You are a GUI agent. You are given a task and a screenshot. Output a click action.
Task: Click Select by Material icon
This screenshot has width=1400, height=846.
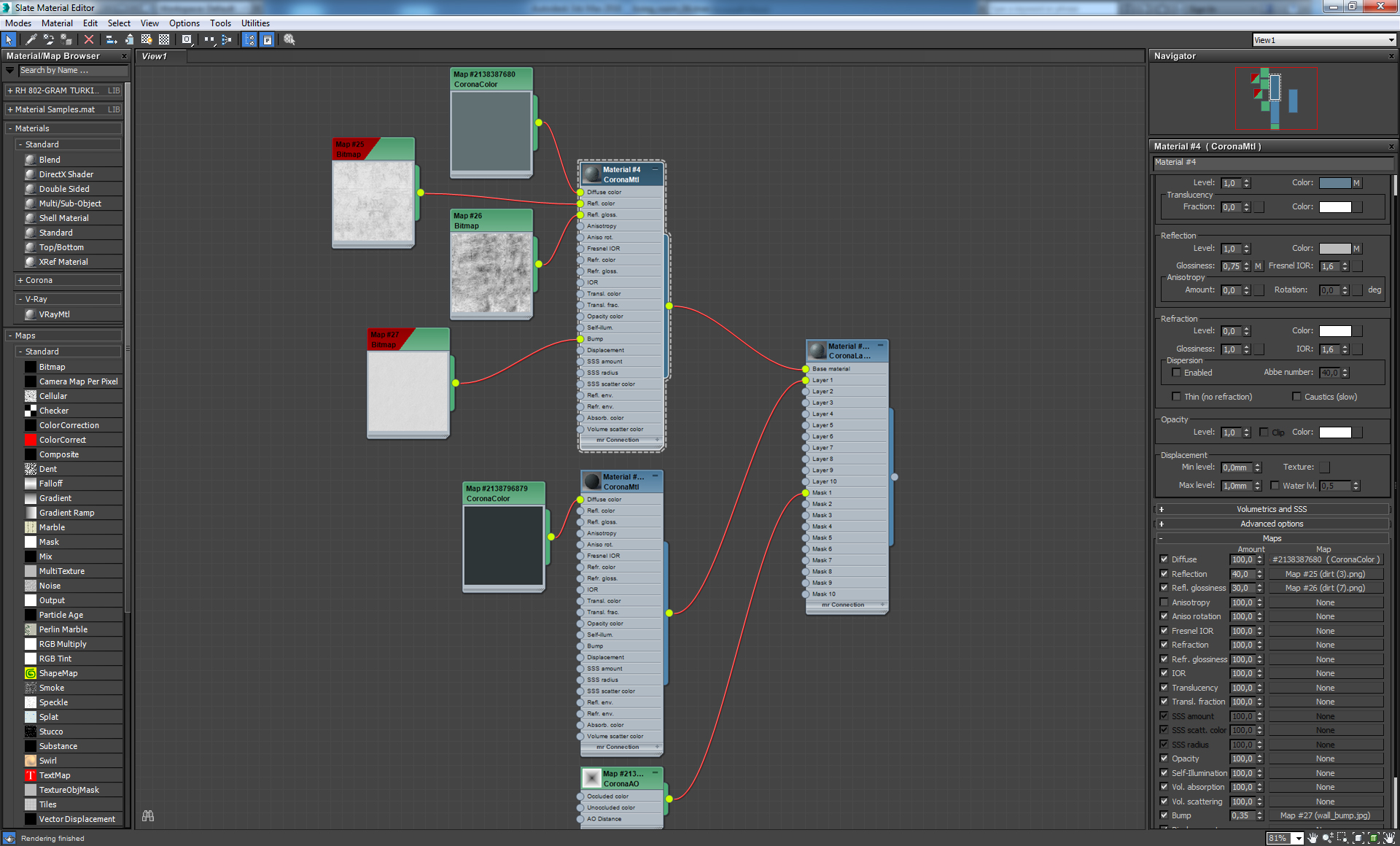pos(289,39)
